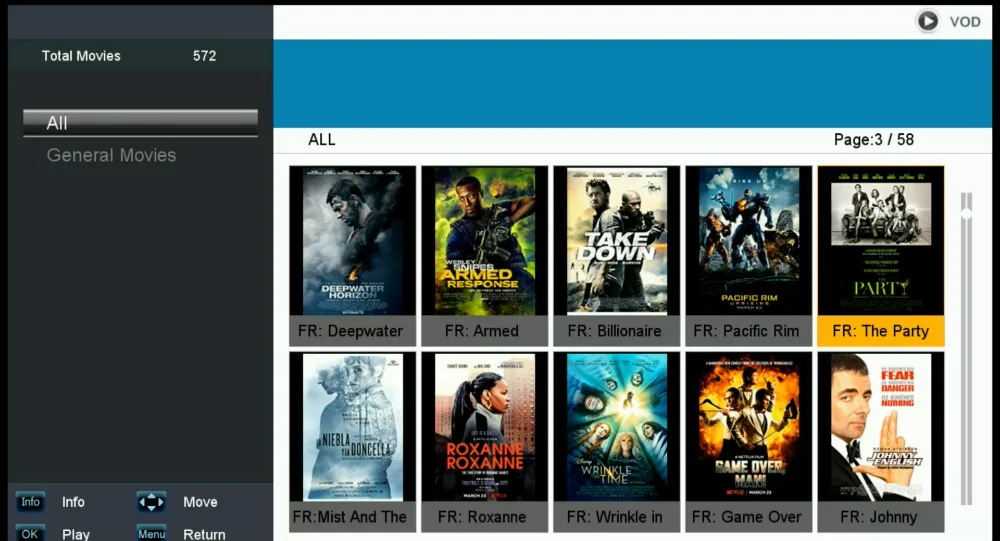This screenshot has height=541, width=1000.
Task: Click the Menu key icon
Action: 151,533
